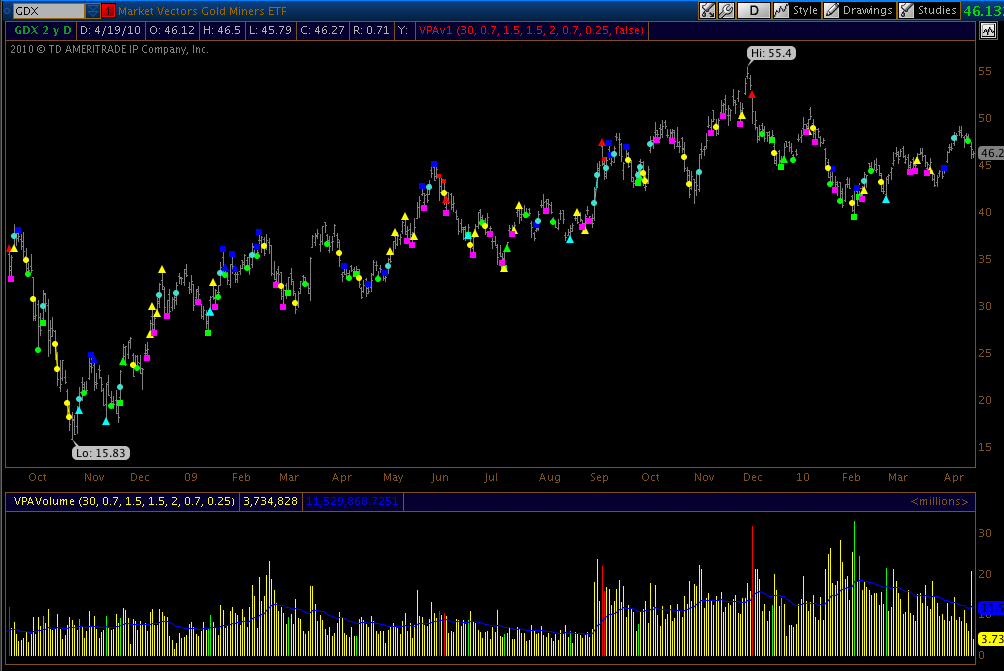Click the GDX symbol input field

coord(49,11)
